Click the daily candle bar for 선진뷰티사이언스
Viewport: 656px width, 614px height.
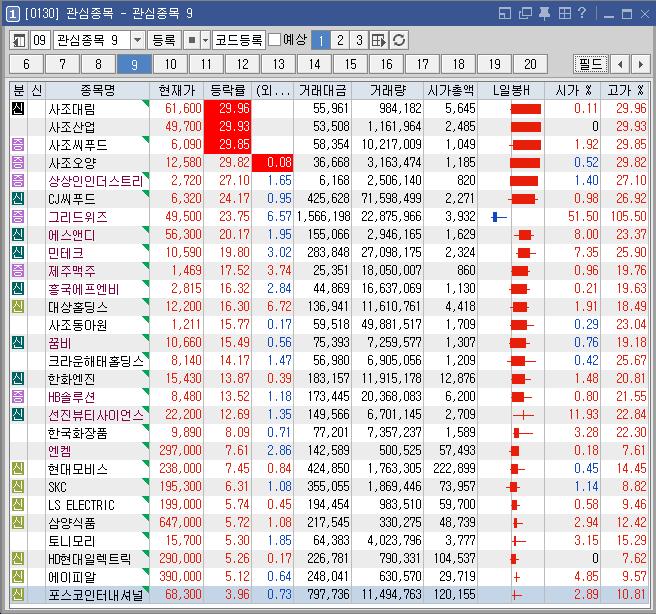pyautogui.click(x=523, y=415)
